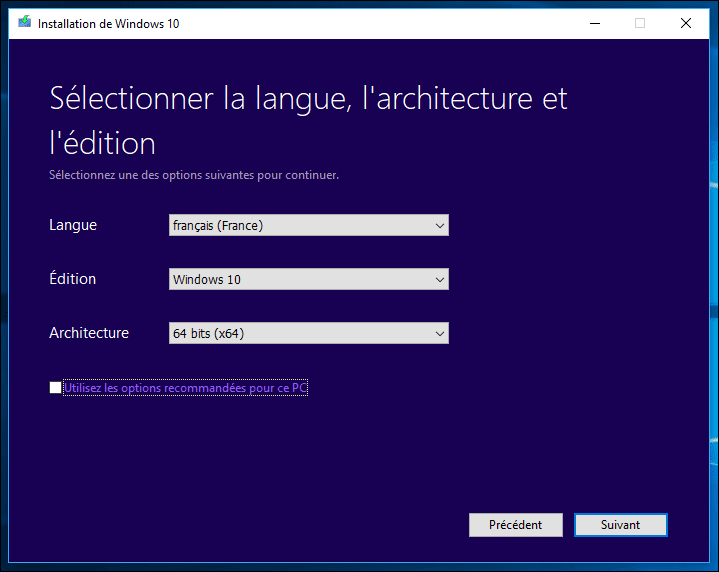719x572 pixels.
Task: Minimize the Installation de Windows 10 window
Action: click(595, 23)
